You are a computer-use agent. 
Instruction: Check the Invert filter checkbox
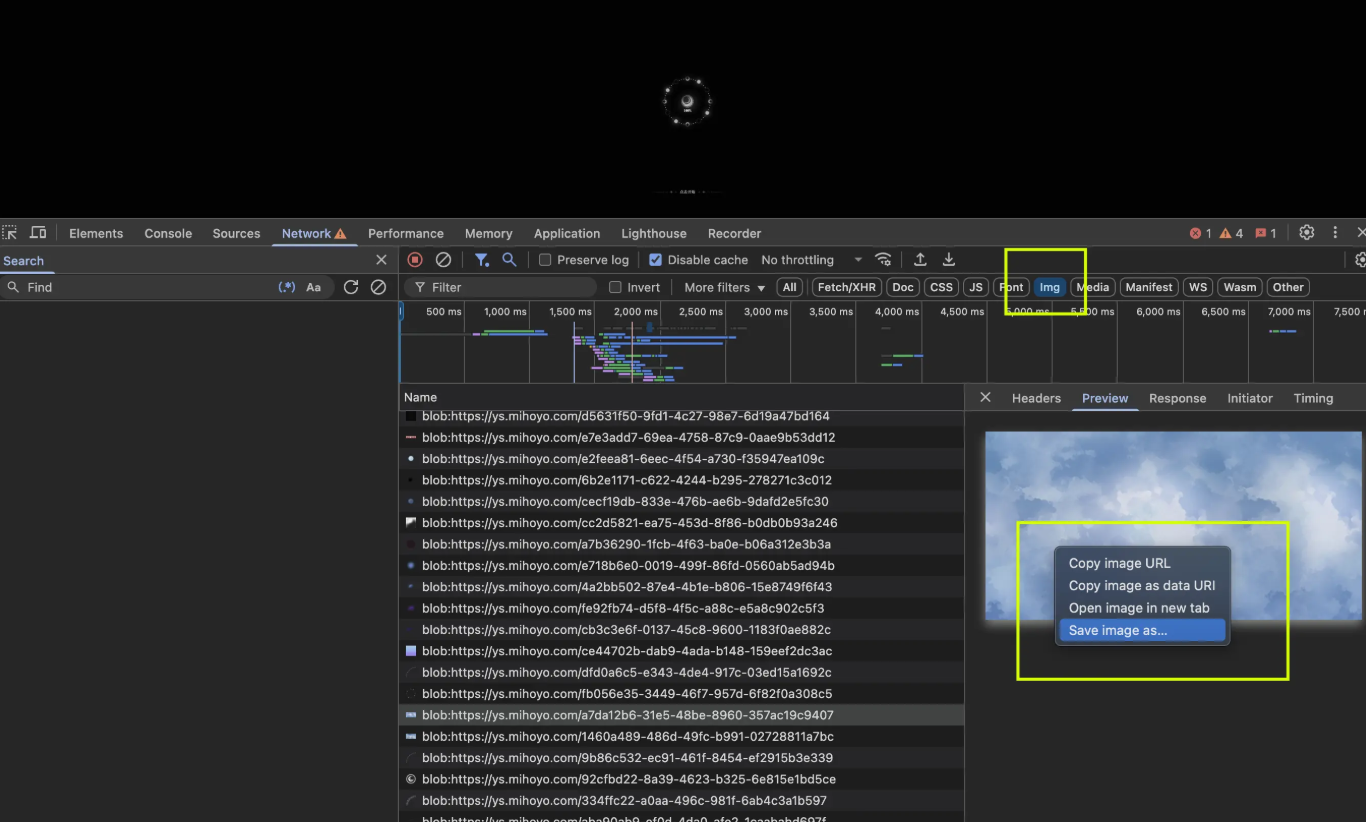(x=616, y=287)
